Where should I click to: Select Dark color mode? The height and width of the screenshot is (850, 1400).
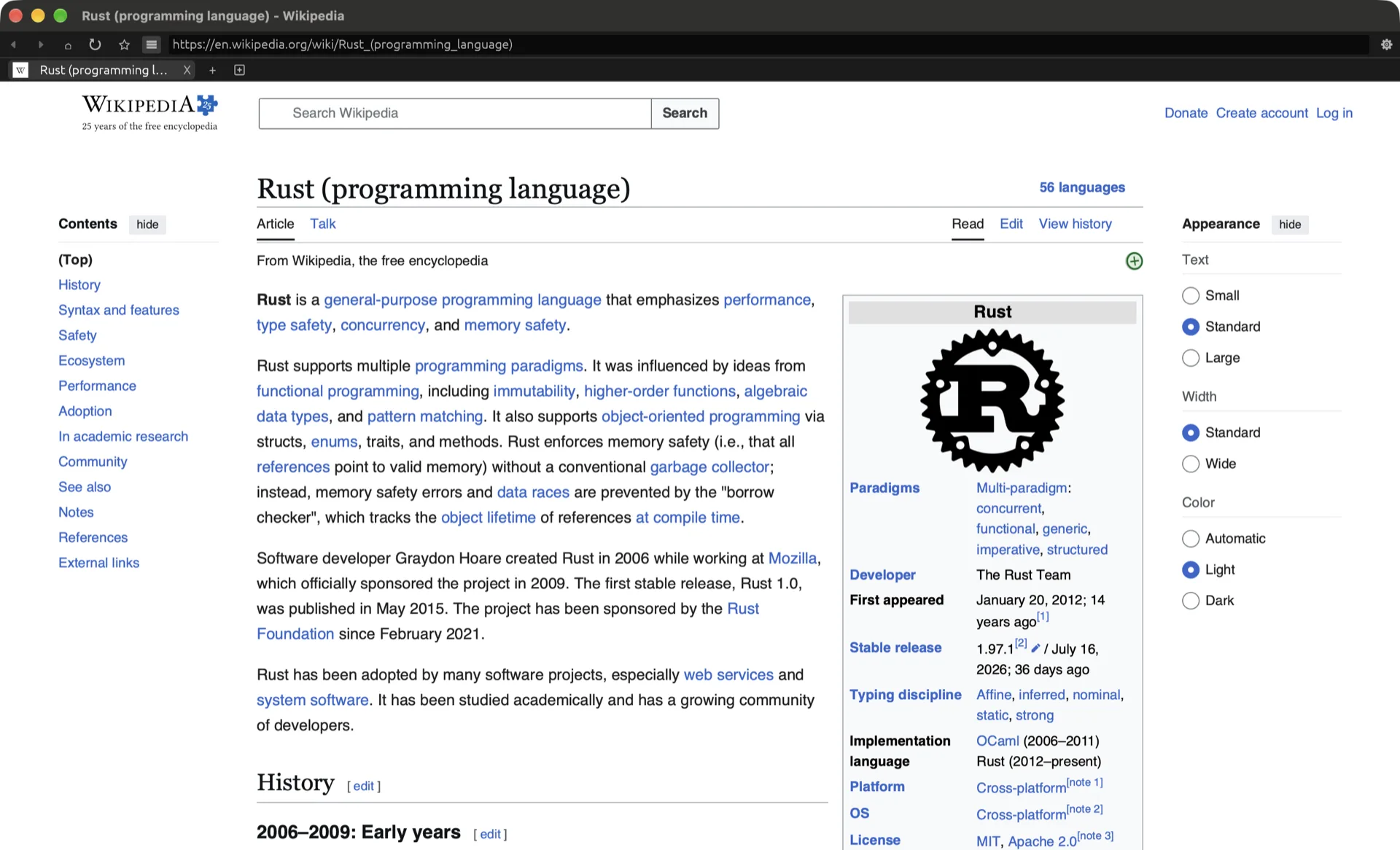click(1191, 601)
